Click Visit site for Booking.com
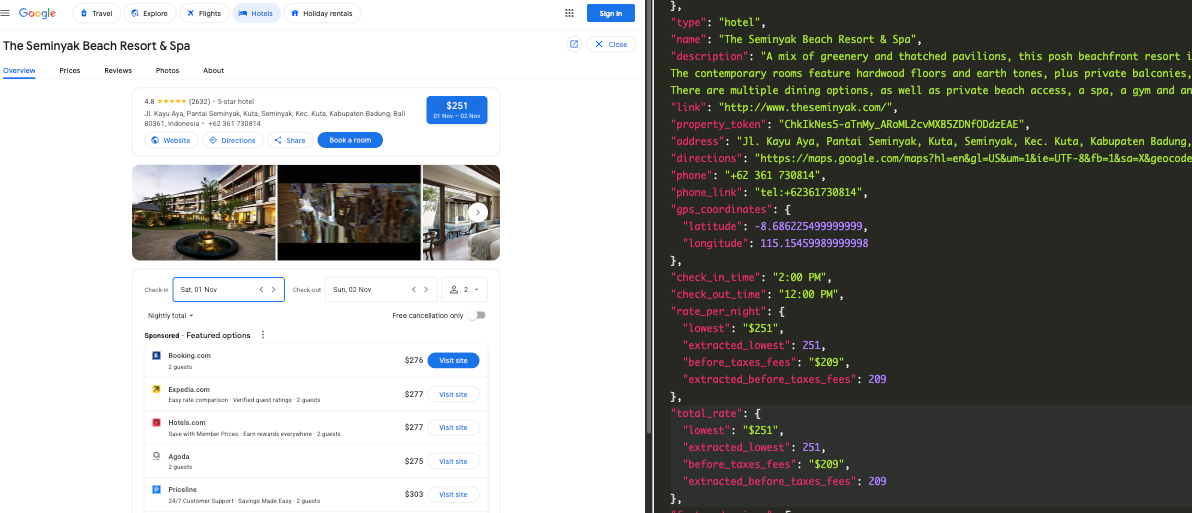1192x513 pixels. click(453, 360)
